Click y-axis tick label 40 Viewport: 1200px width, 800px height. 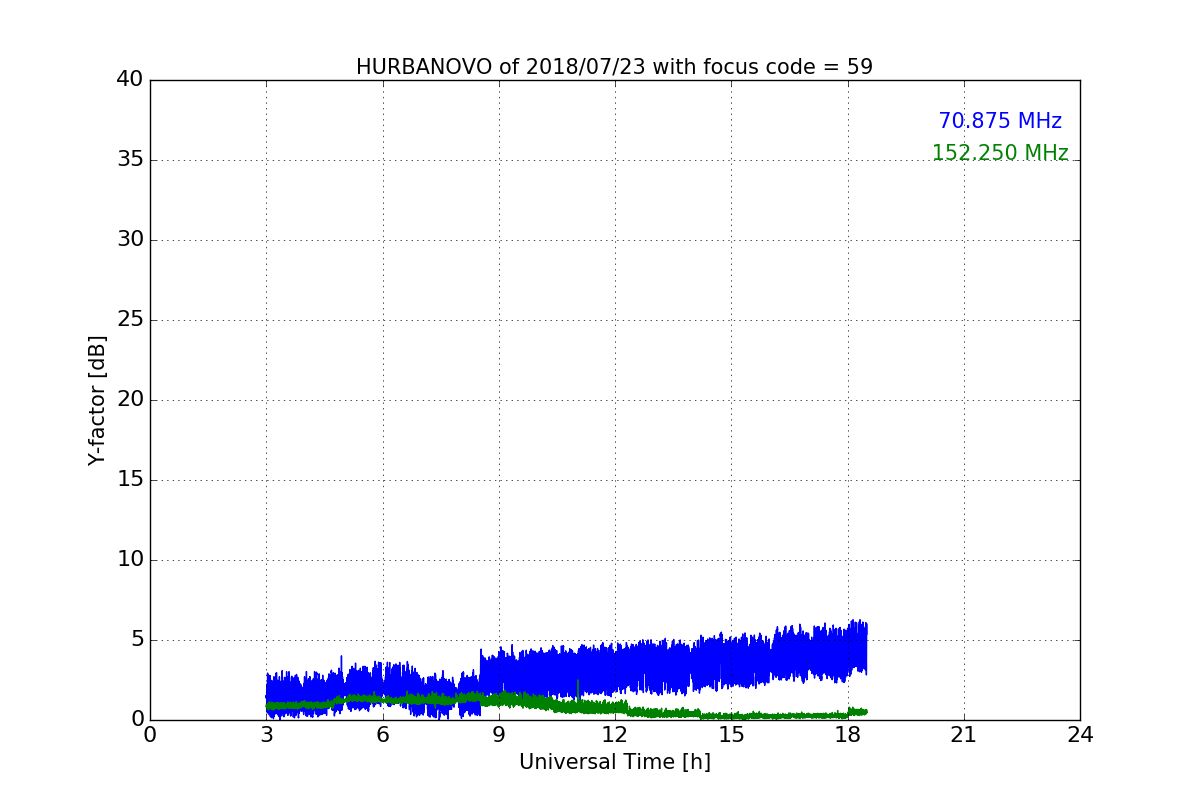coord(130,80)
